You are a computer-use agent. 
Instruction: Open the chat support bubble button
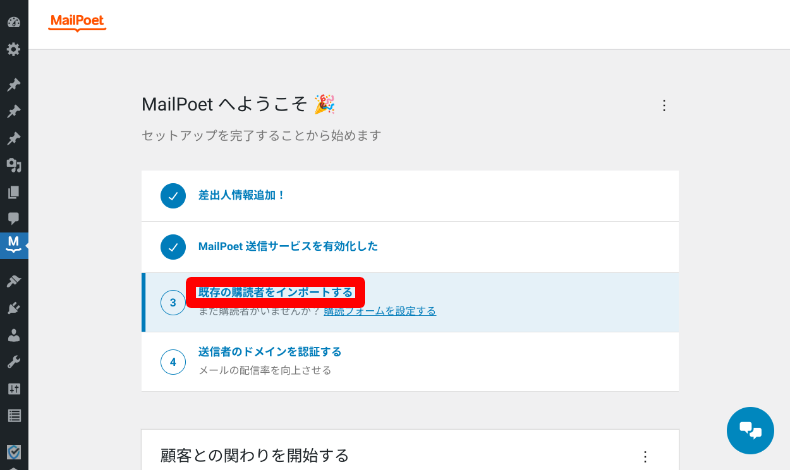(x=750, y=431)
